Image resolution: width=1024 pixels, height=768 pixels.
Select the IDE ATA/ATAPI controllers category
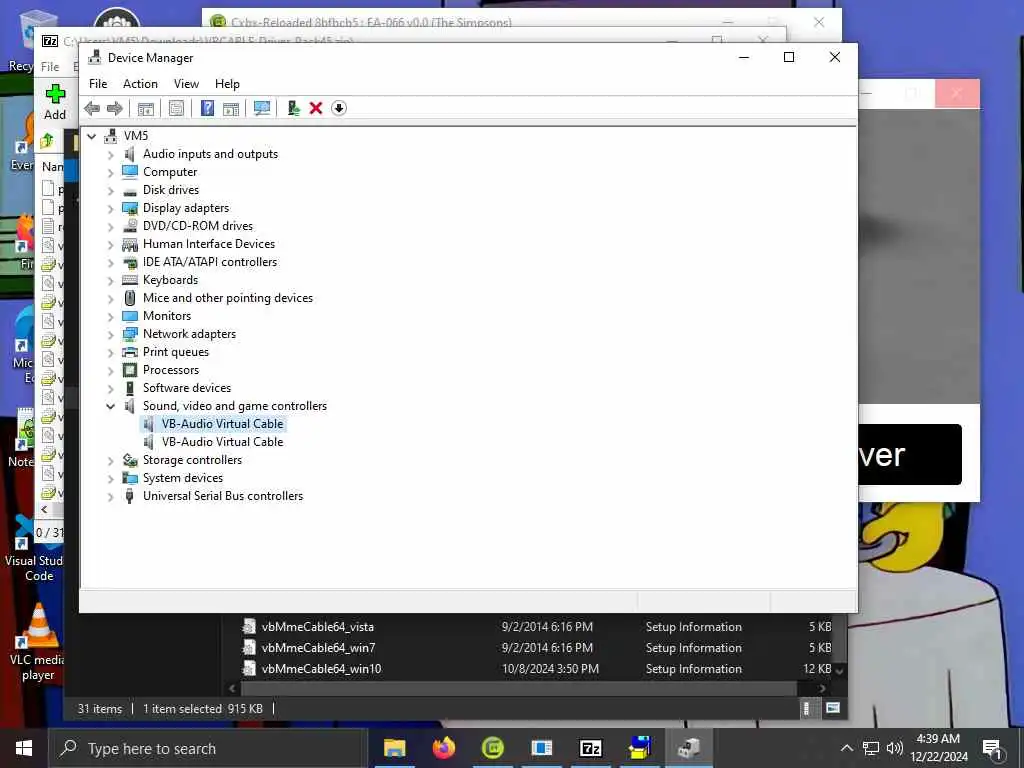[210, 262]
